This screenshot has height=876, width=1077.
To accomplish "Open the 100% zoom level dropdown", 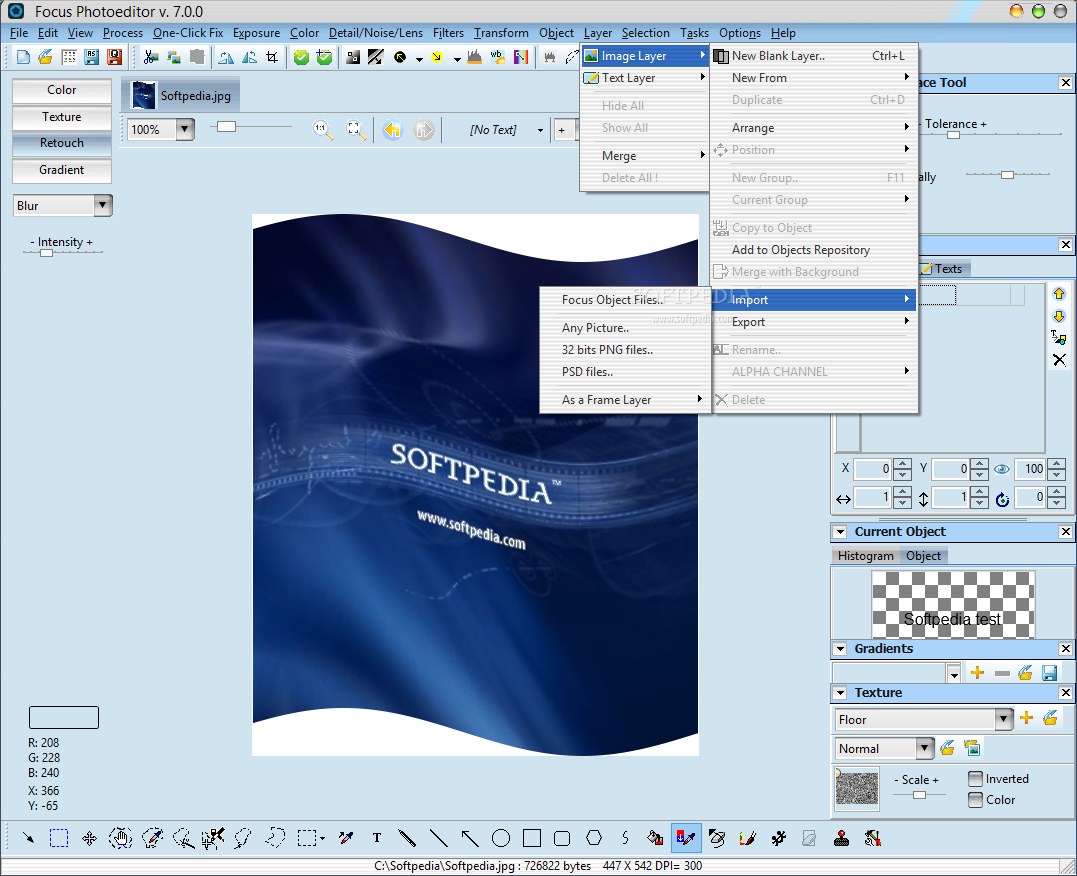I will [184, 129].
